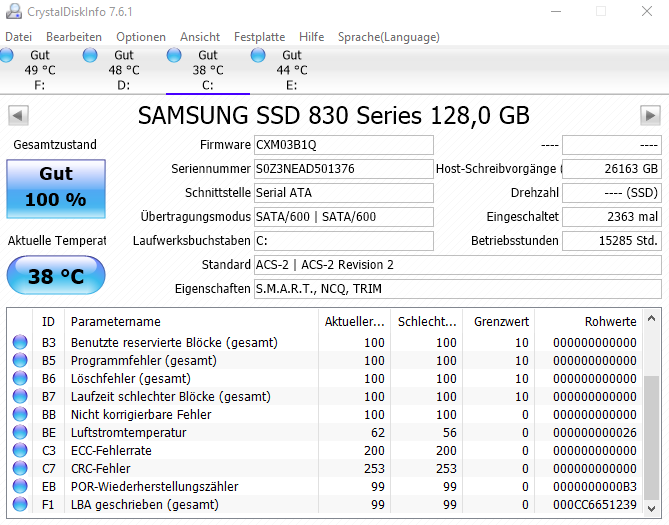Image resolution: width=669 pixels, height=525 pixels.
Task: Click status orb of row C7
Action: tap(20, 468)
